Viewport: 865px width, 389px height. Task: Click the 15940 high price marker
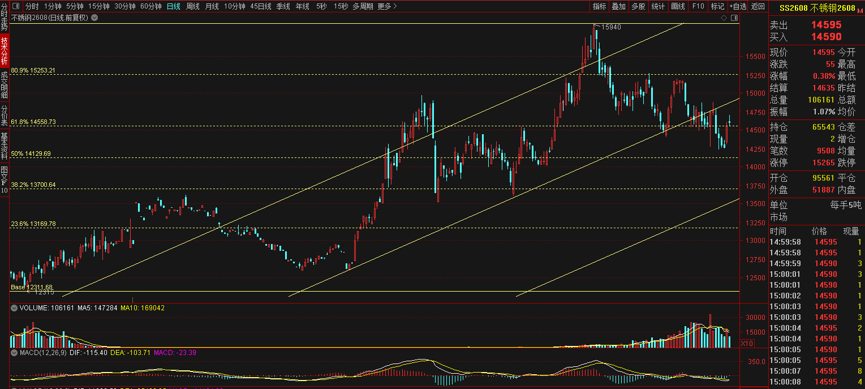pos(611,26)
